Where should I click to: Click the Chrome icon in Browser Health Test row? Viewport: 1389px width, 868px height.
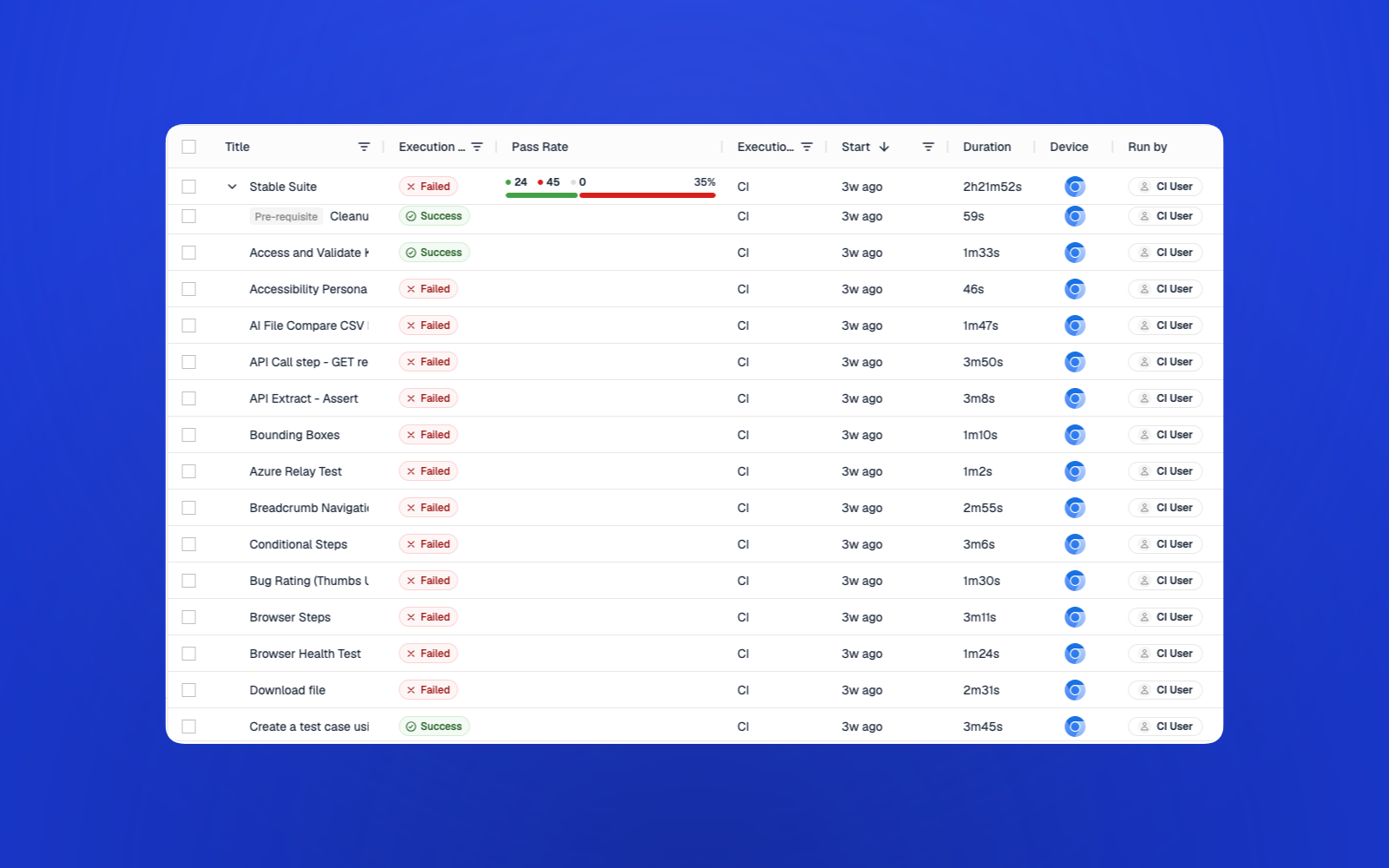(x=1075, y=654)
